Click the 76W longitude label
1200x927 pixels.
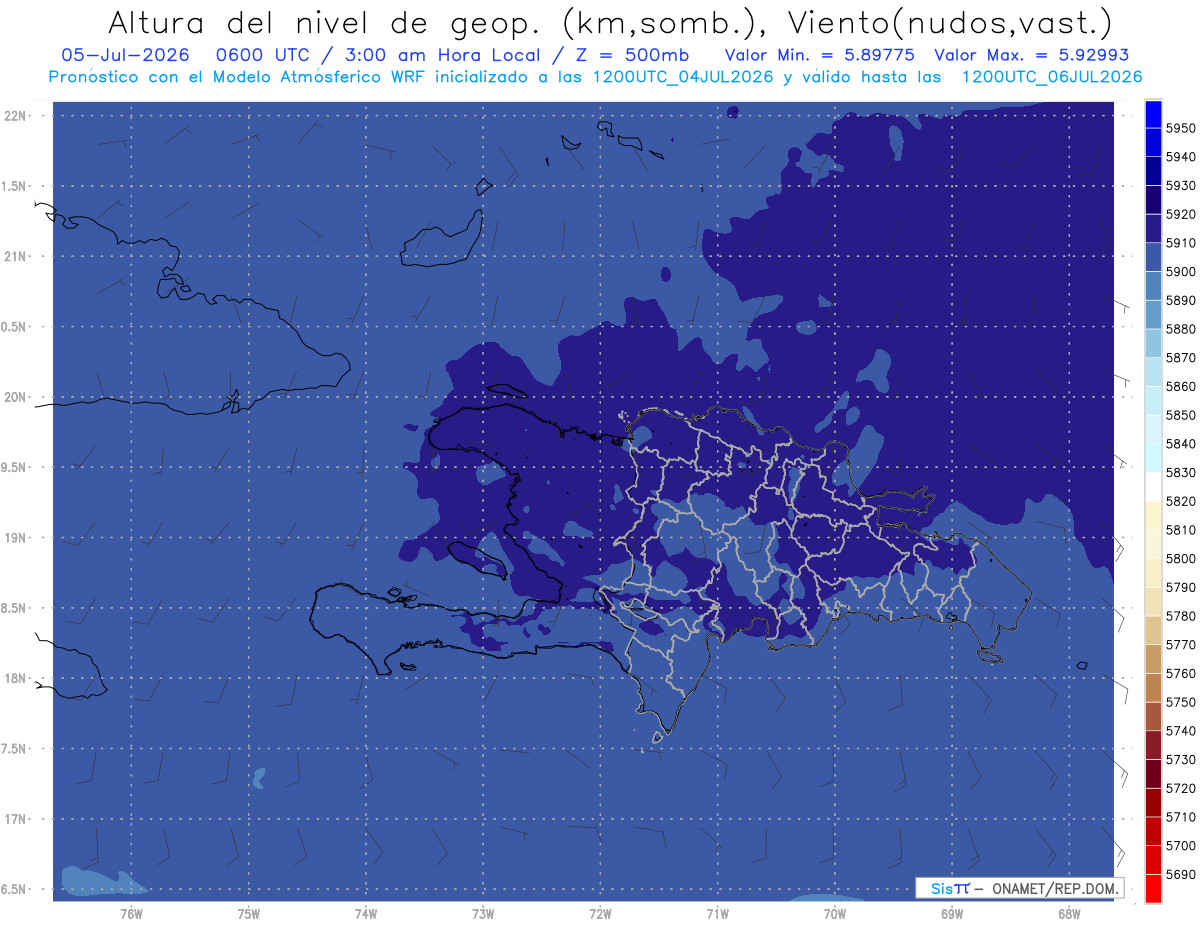pos(131,914)
